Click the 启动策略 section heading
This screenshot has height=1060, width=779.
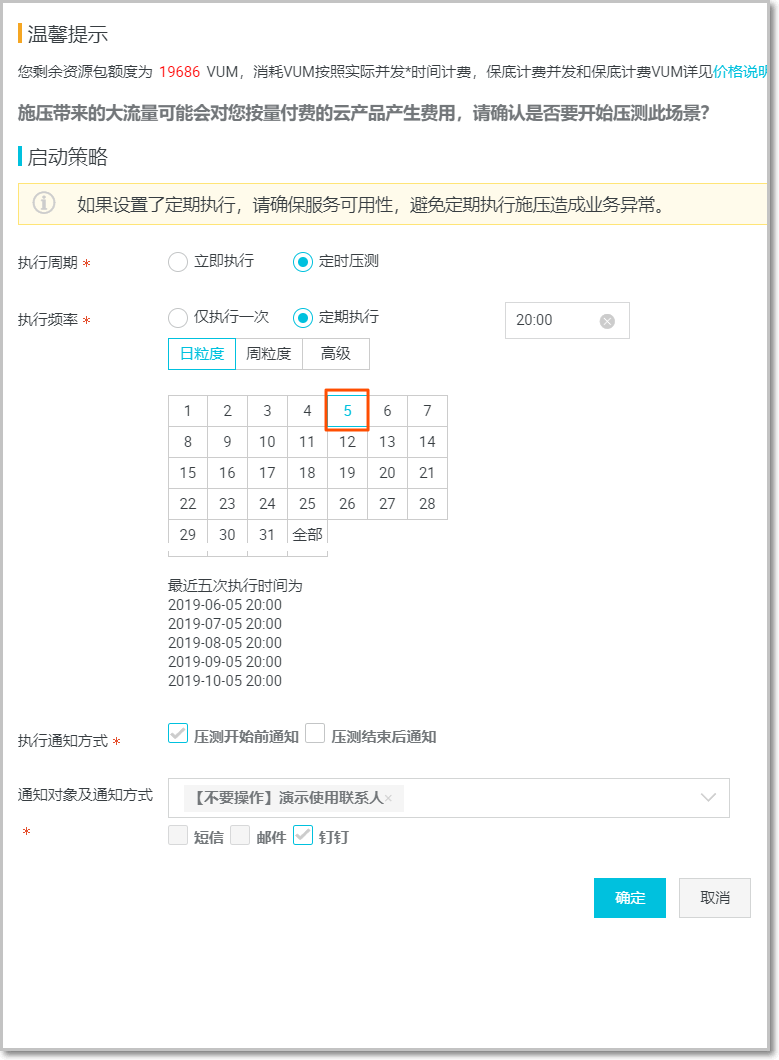tap(68, 157)
